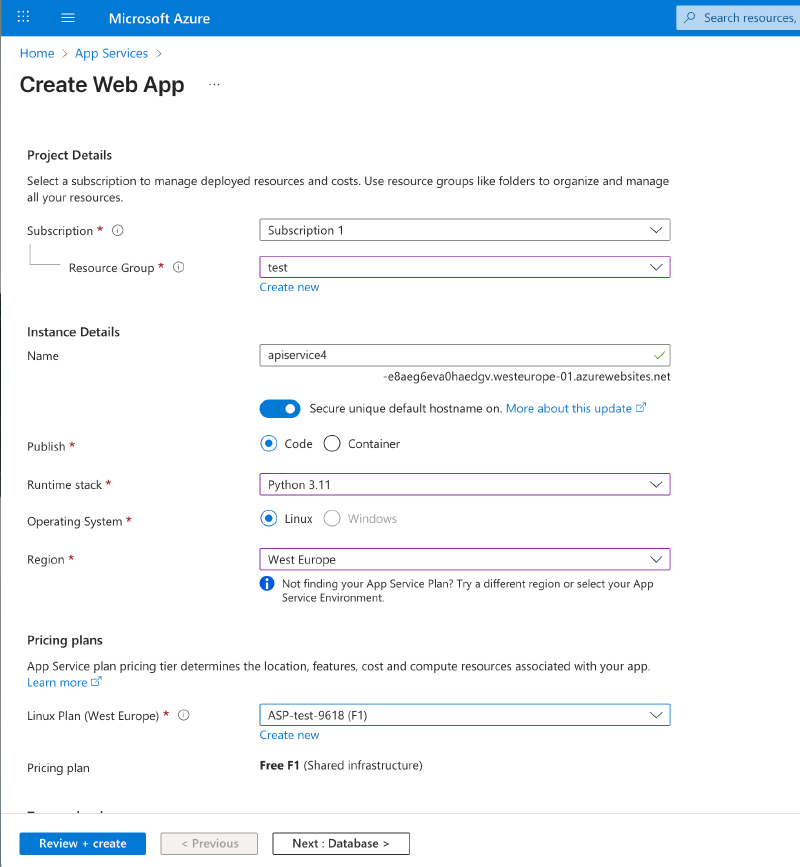800x867 pixels.
Task: Click the search magnifier icon
Action: pos(689,18)
